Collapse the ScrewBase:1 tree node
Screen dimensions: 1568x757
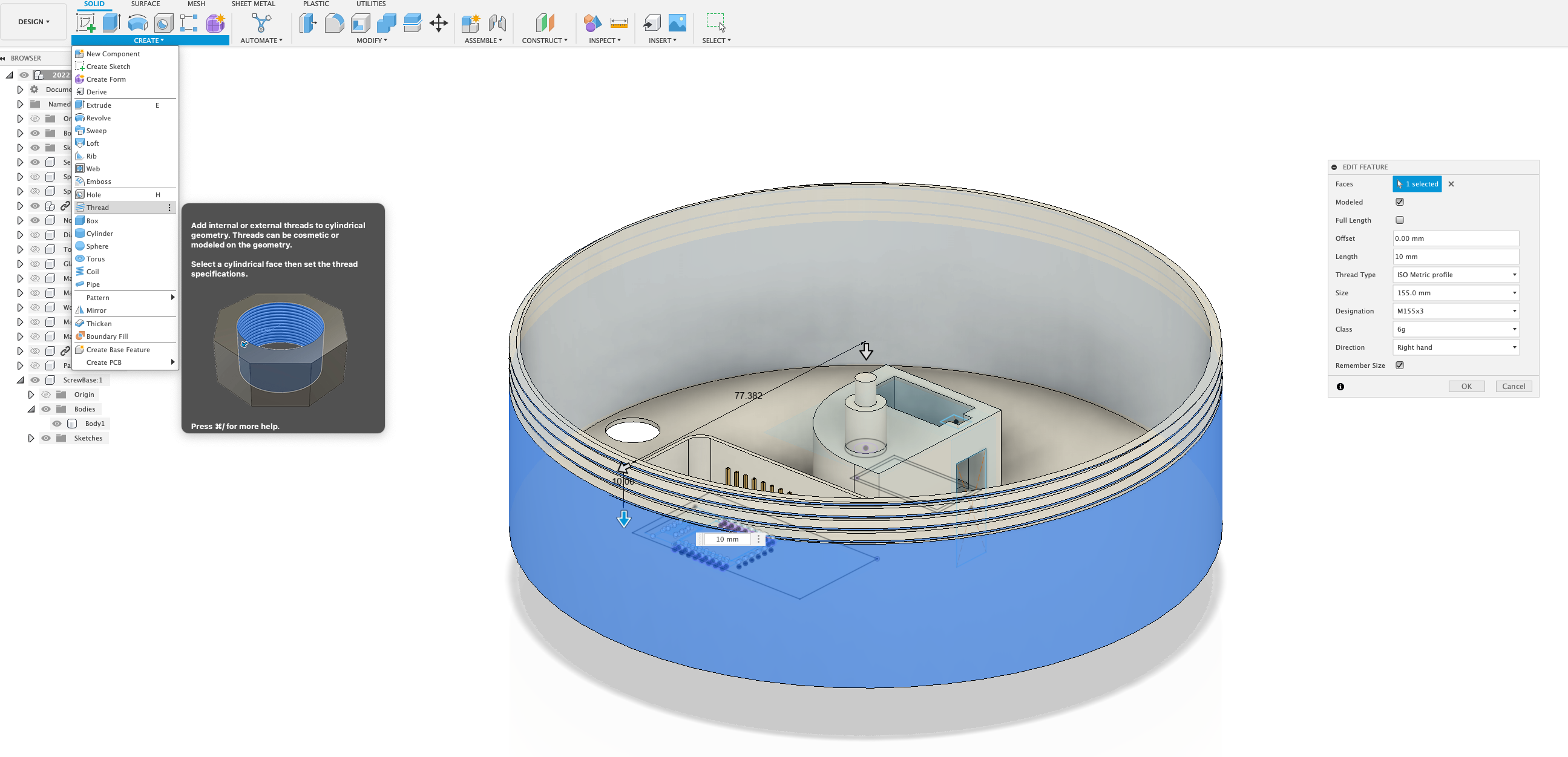click(20, 380)
